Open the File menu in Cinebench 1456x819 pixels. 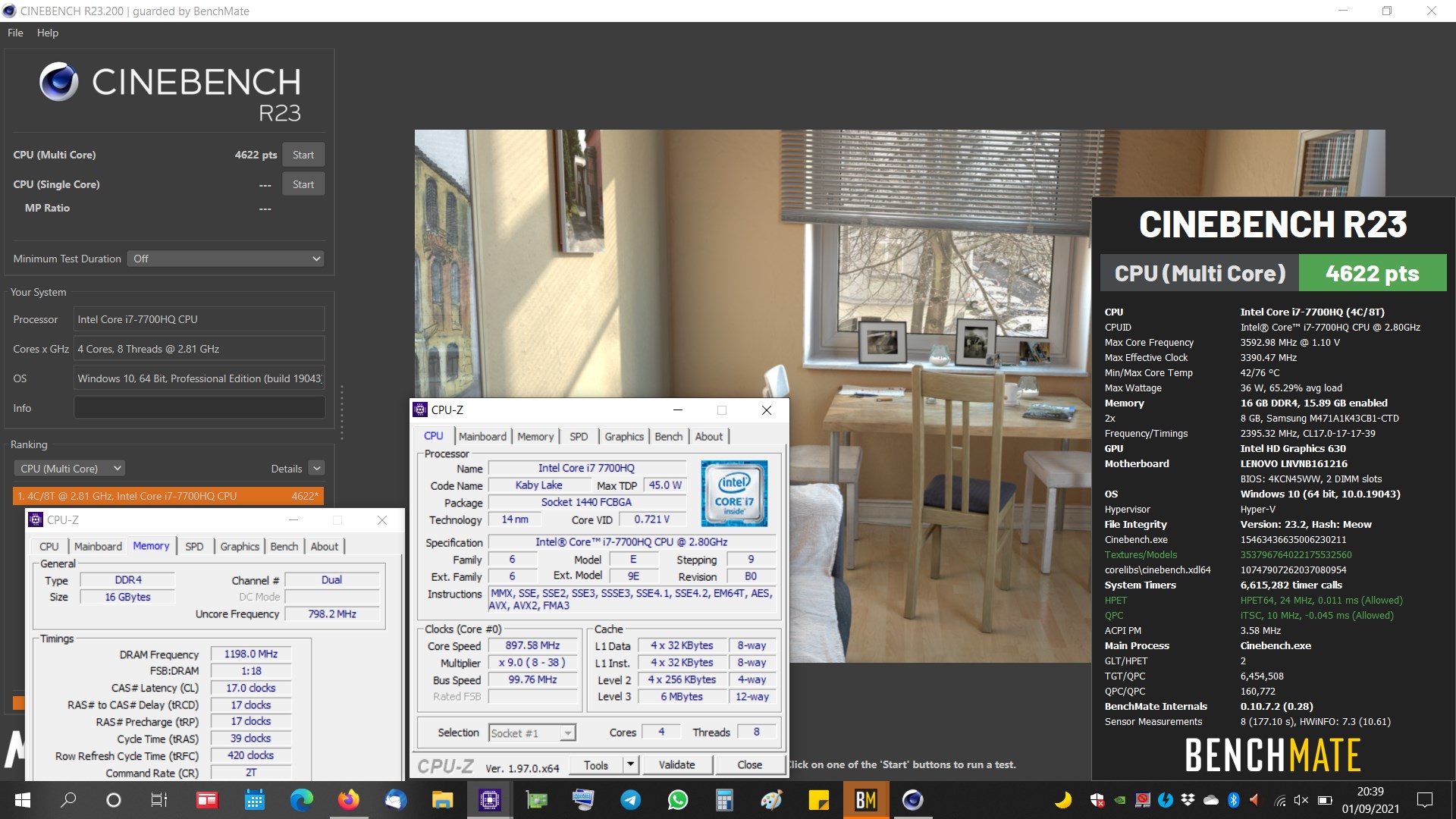pyautogui.click(x=15, y=33)
